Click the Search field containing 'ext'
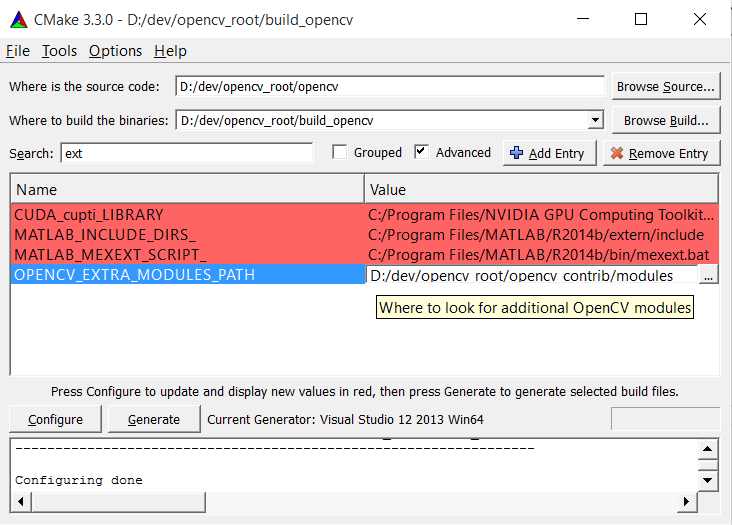 [187, 153]
